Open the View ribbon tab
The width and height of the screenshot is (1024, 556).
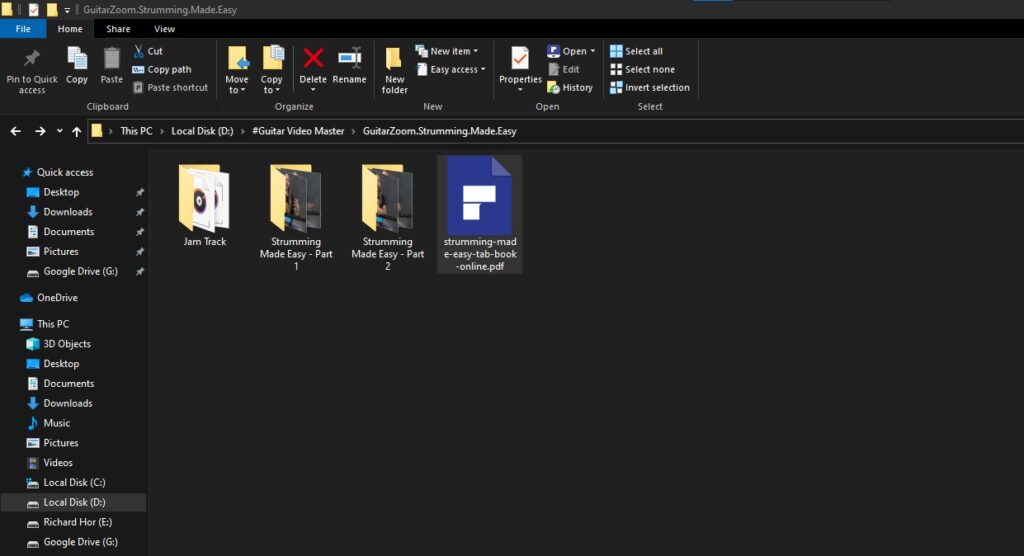click(x=164, y=29)
